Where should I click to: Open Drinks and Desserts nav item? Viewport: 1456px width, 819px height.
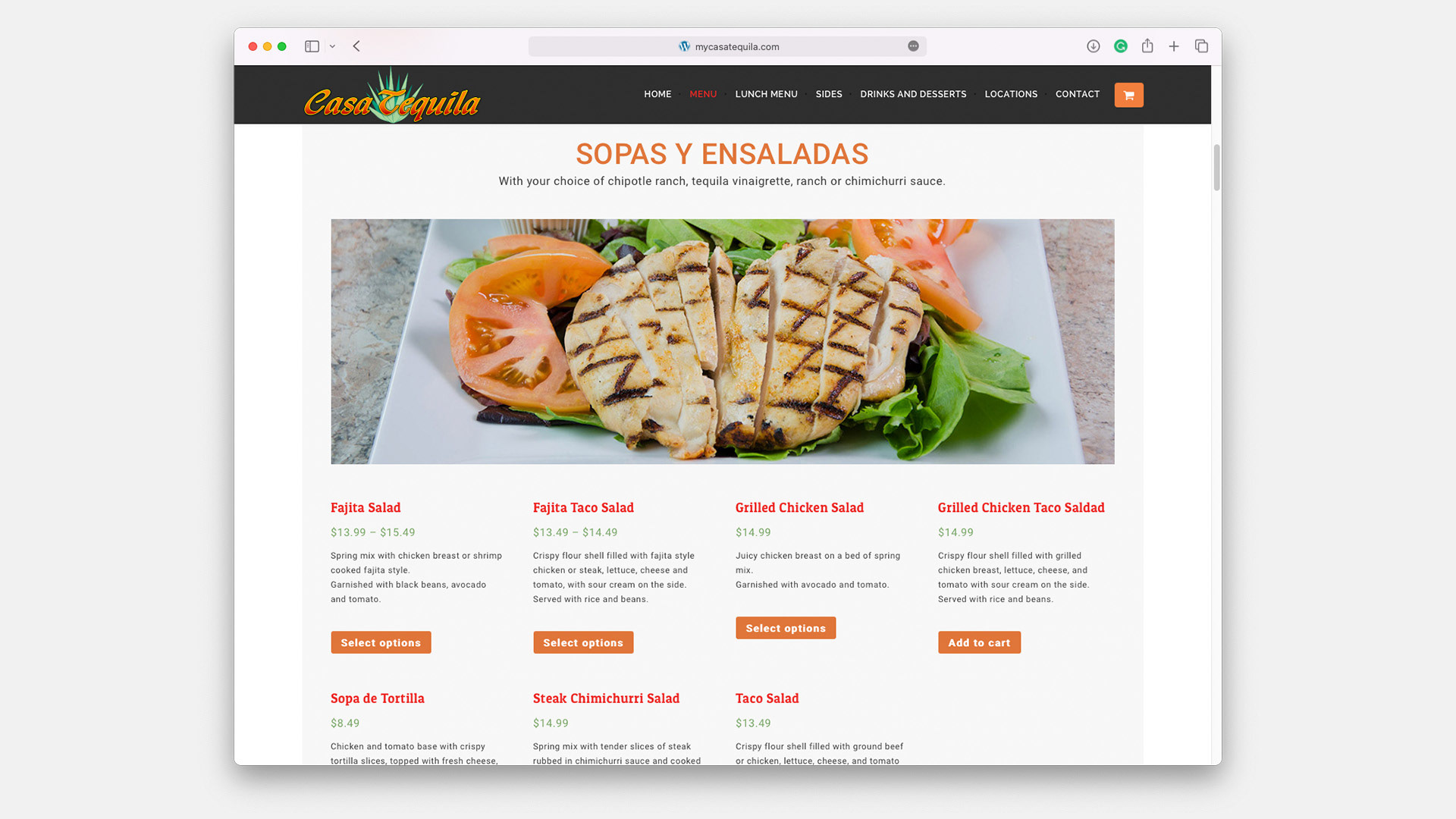point(913,94)
